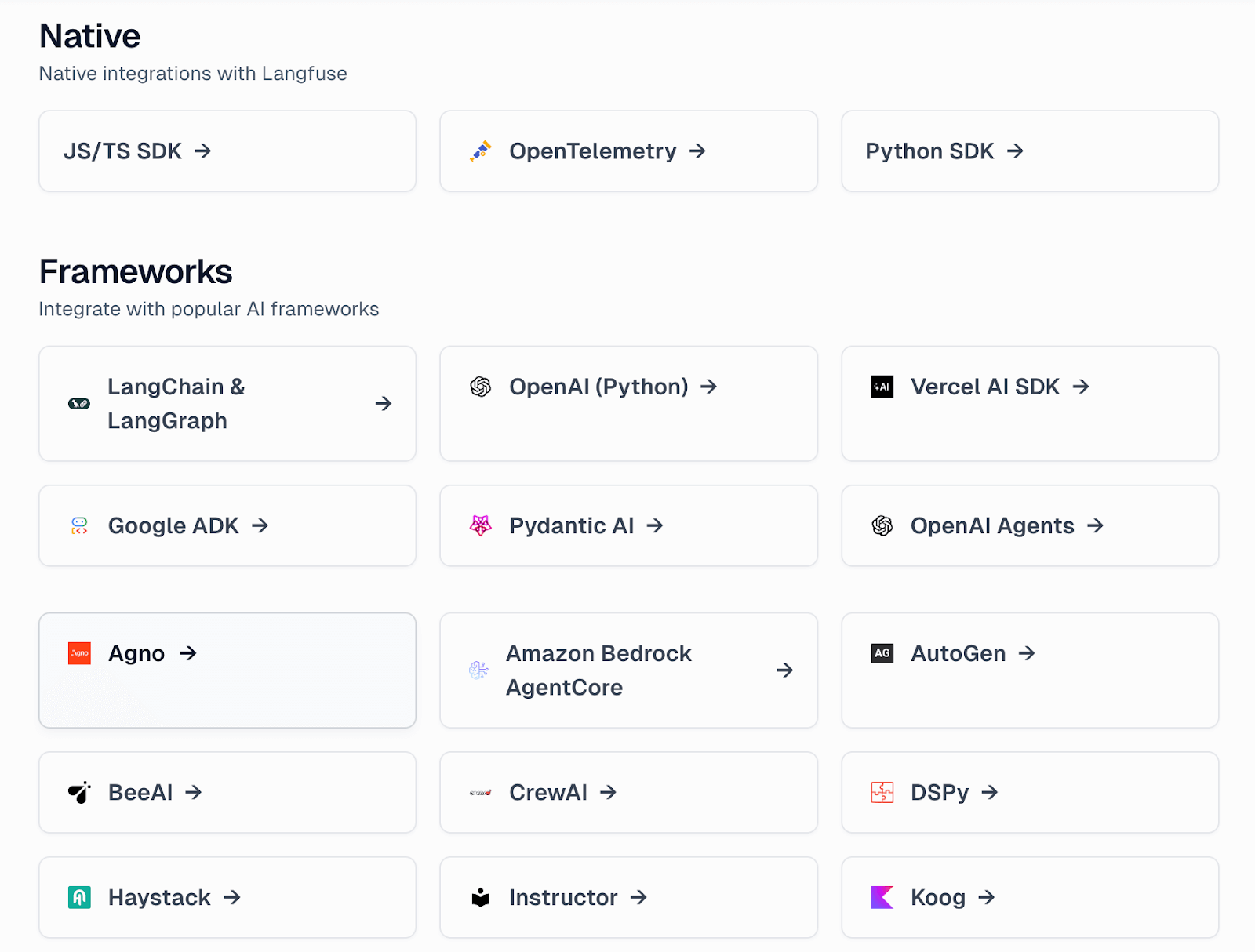1255x952 pixels.
Task: Click the OpenTelemetry telescope icon
Action: (x=480, y=151)
